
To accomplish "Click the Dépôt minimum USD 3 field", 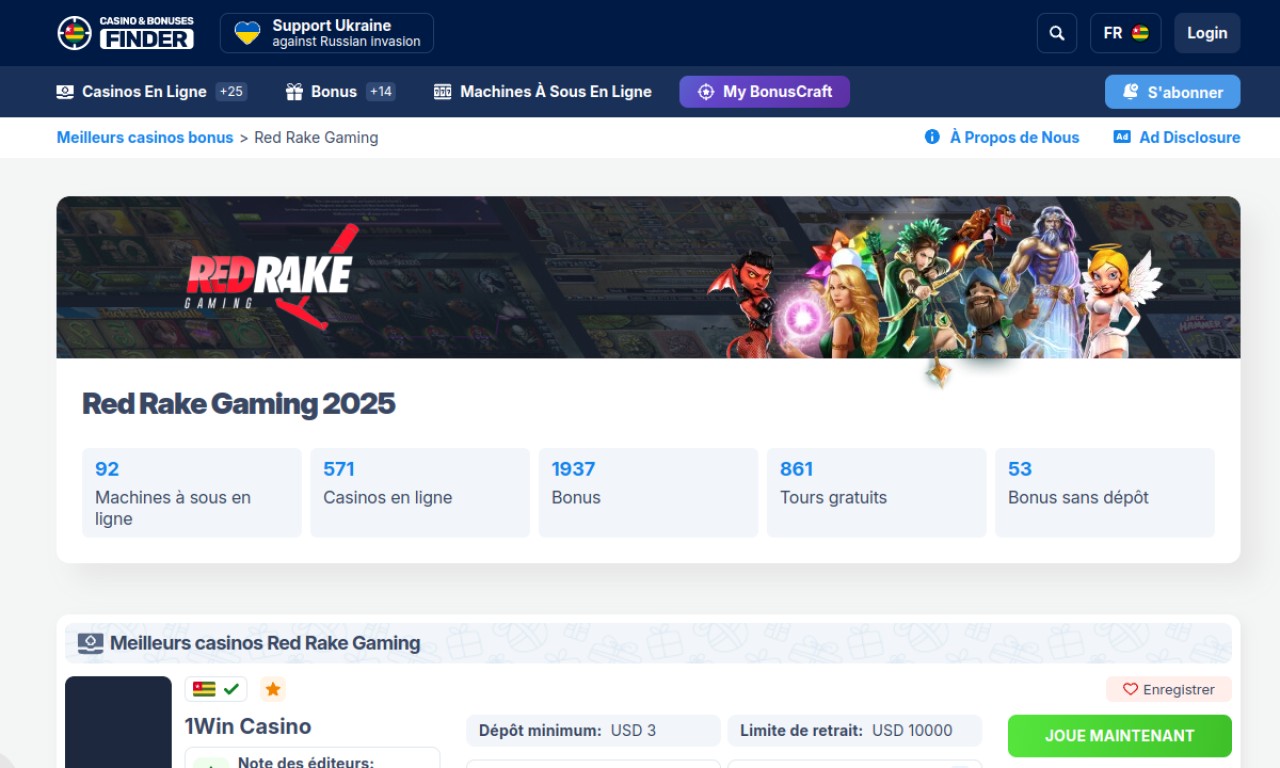I will [x=593, y=731].
